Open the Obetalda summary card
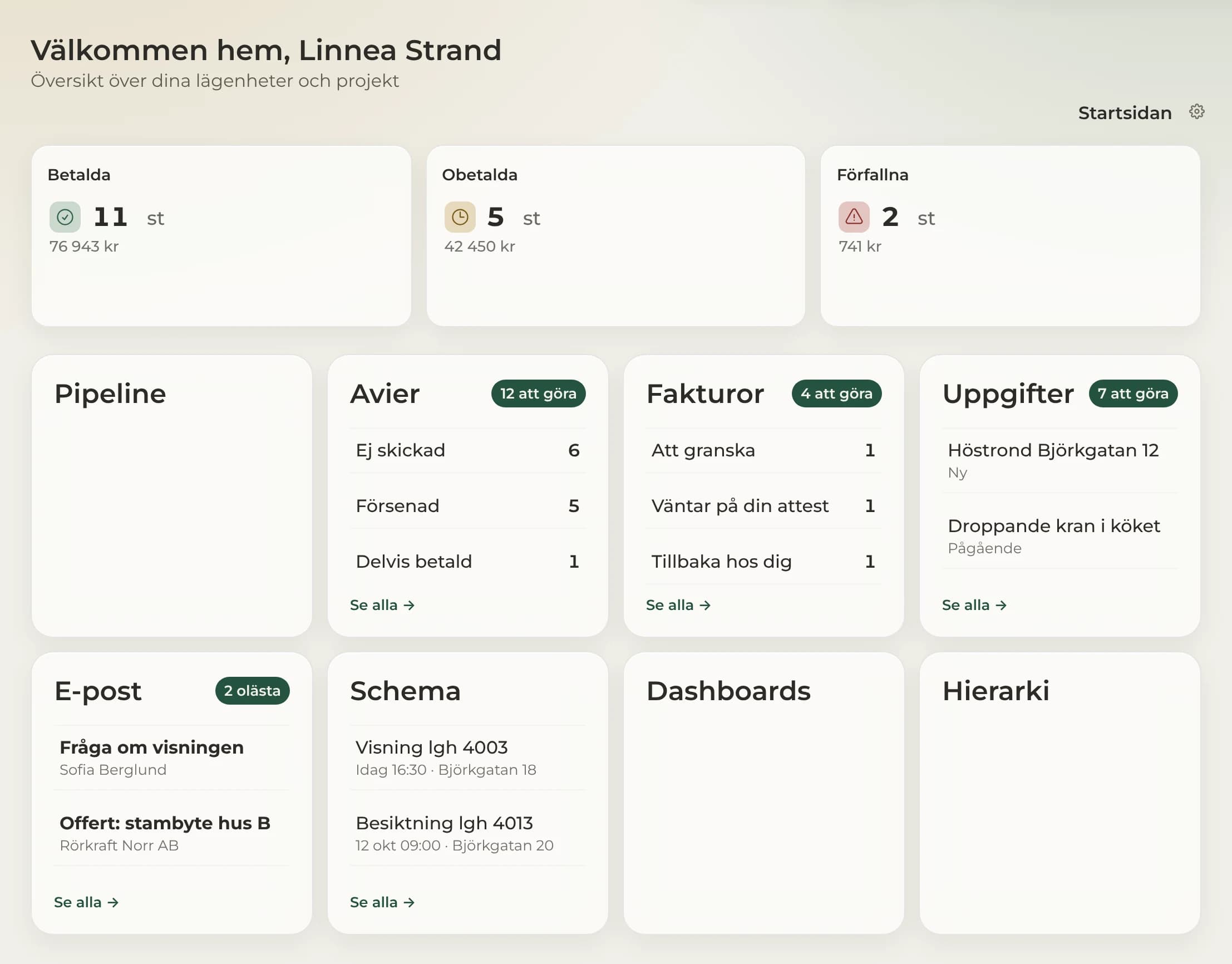Viewport: 1232px width, 964px height. coord(615,236)
